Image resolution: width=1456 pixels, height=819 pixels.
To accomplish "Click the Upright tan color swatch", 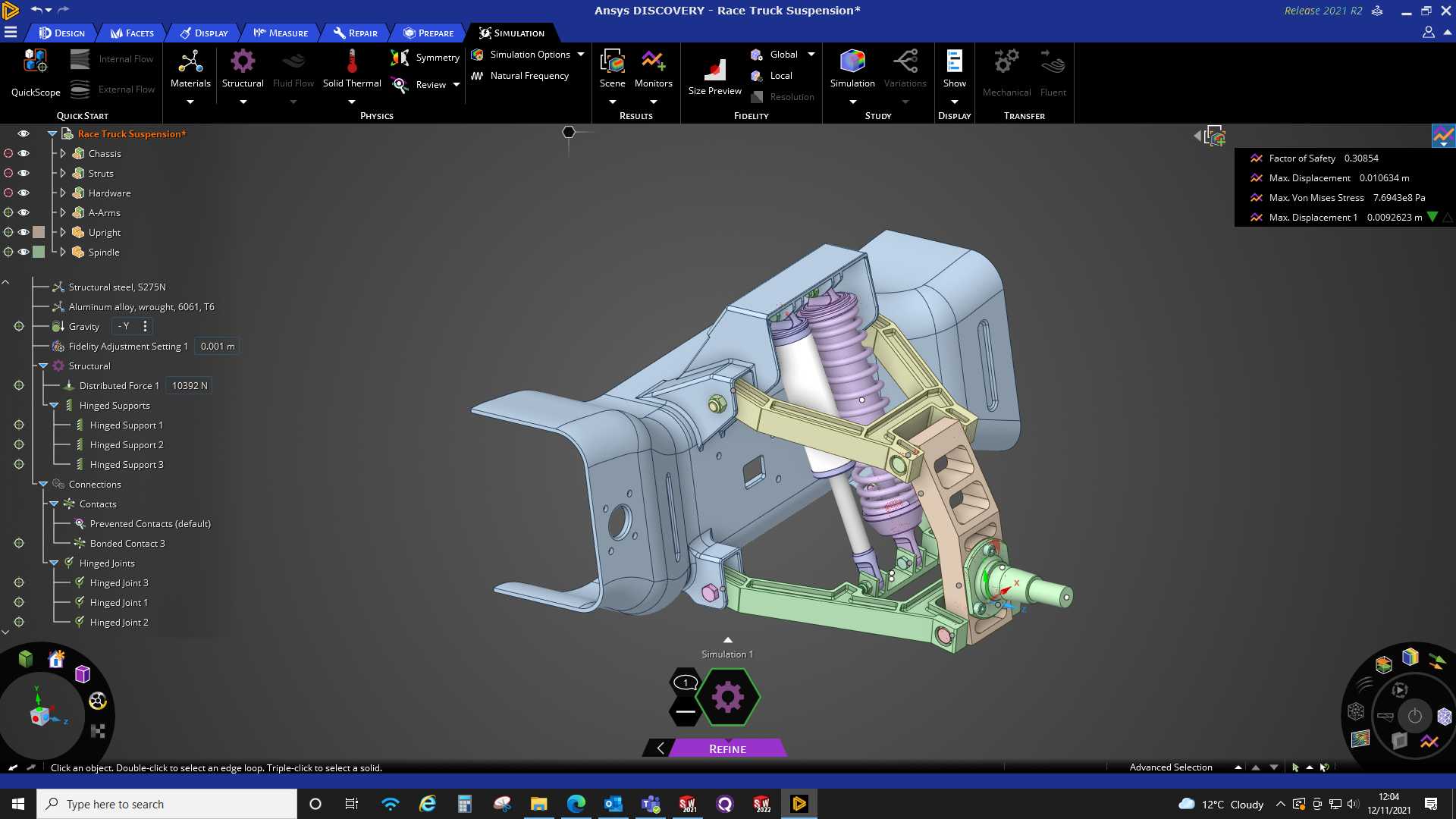I will pyautogui.click(x=39, y=232).
